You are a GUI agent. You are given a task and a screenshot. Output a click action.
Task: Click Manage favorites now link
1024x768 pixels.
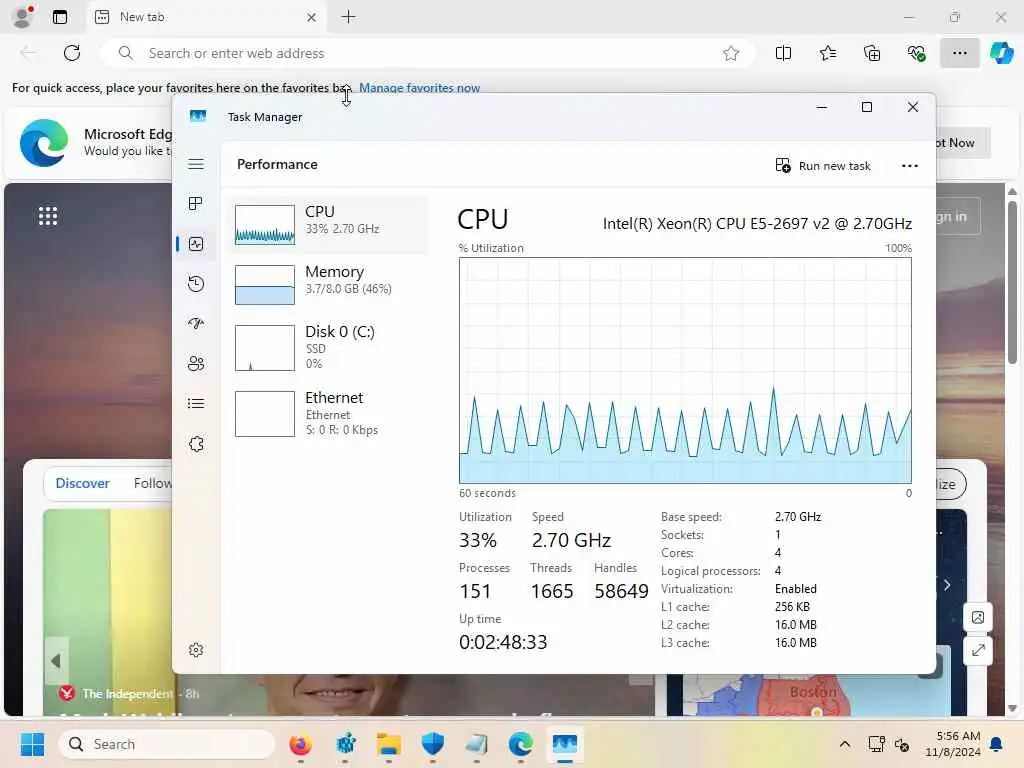click(419, 88)
